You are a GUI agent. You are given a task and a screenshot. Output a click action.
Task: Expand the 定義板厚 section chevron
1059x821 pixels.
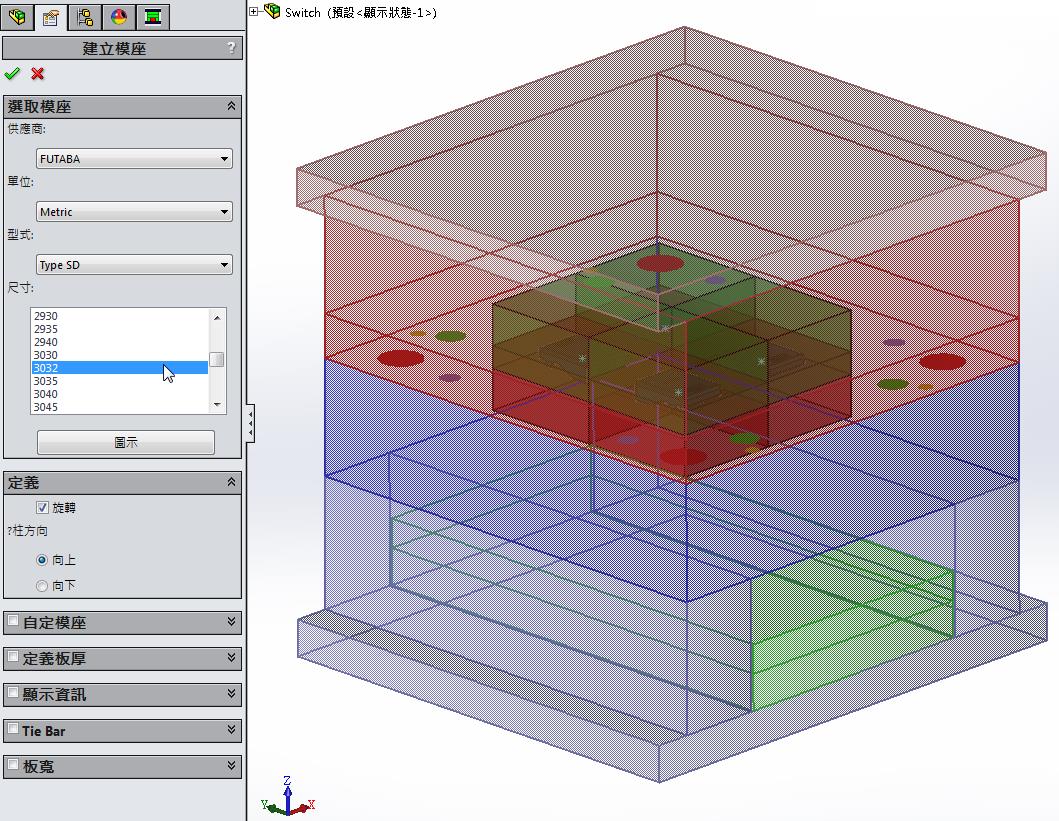(x=232, y=658)
